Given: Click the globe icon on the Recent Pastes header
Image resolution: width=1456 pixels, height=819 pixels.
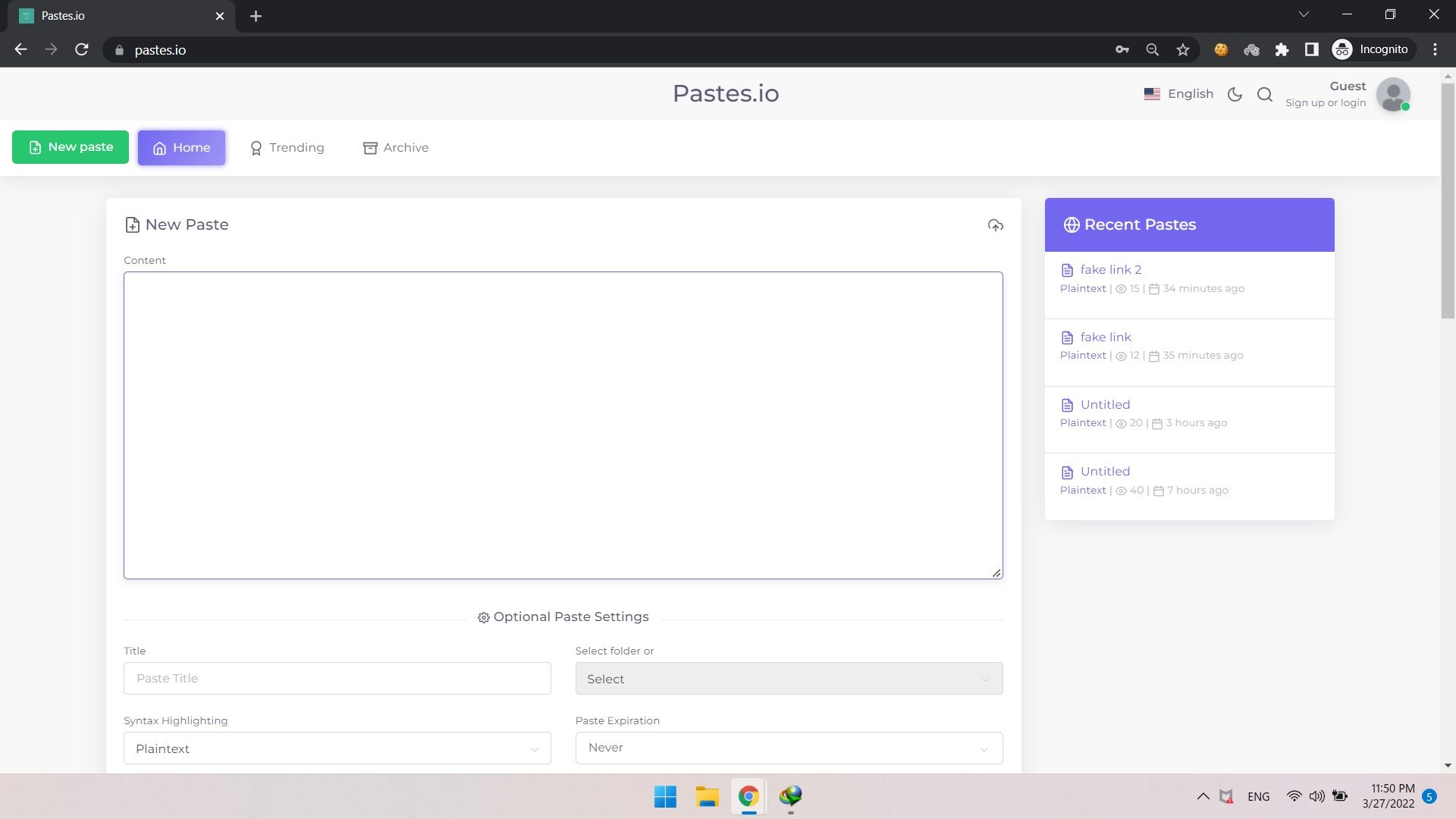Looking at the screenshot, I should [x=1071, y=224].
